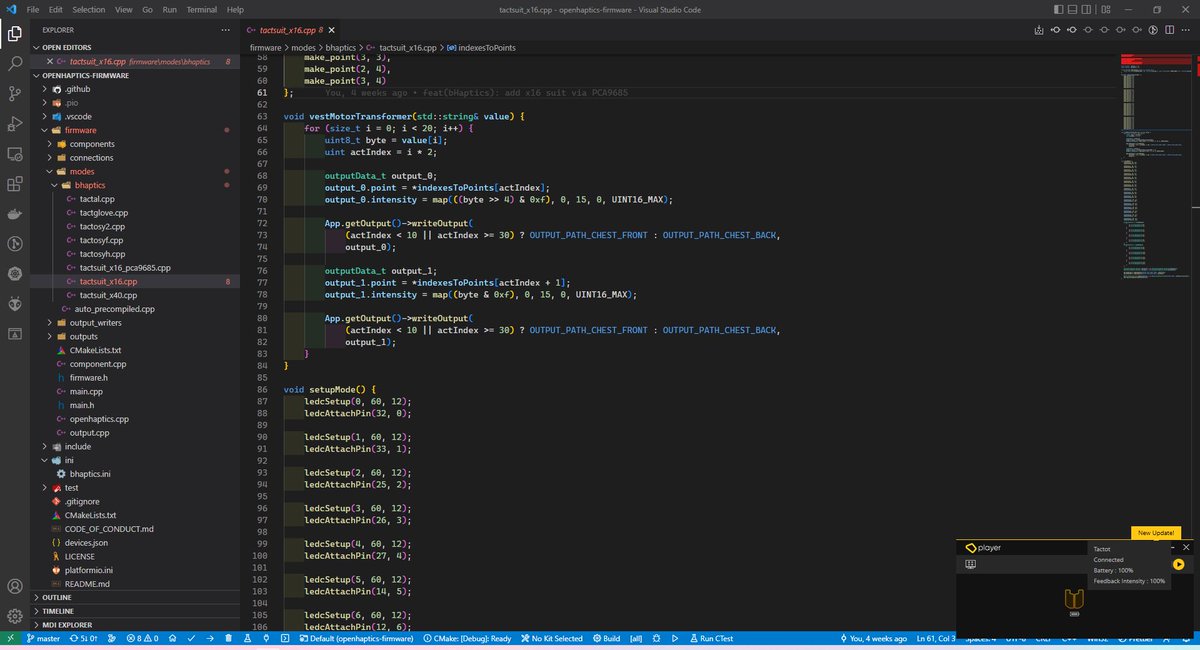The height and width of the screenshot is (650, 1200).
Task: Click New Update! button in bHaptics Player
Action: pyautogui.click(x=1154, y=533)
